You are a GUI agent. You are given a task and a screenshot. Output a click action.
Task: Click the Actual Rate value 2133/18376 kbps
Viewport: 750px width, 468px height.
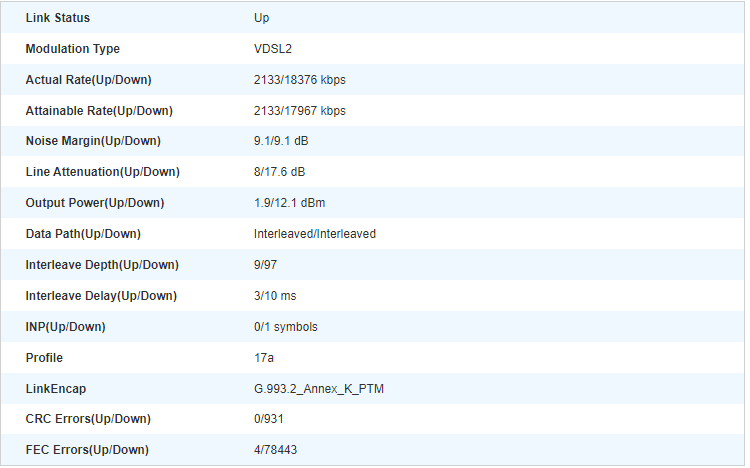tap(299, 80)
